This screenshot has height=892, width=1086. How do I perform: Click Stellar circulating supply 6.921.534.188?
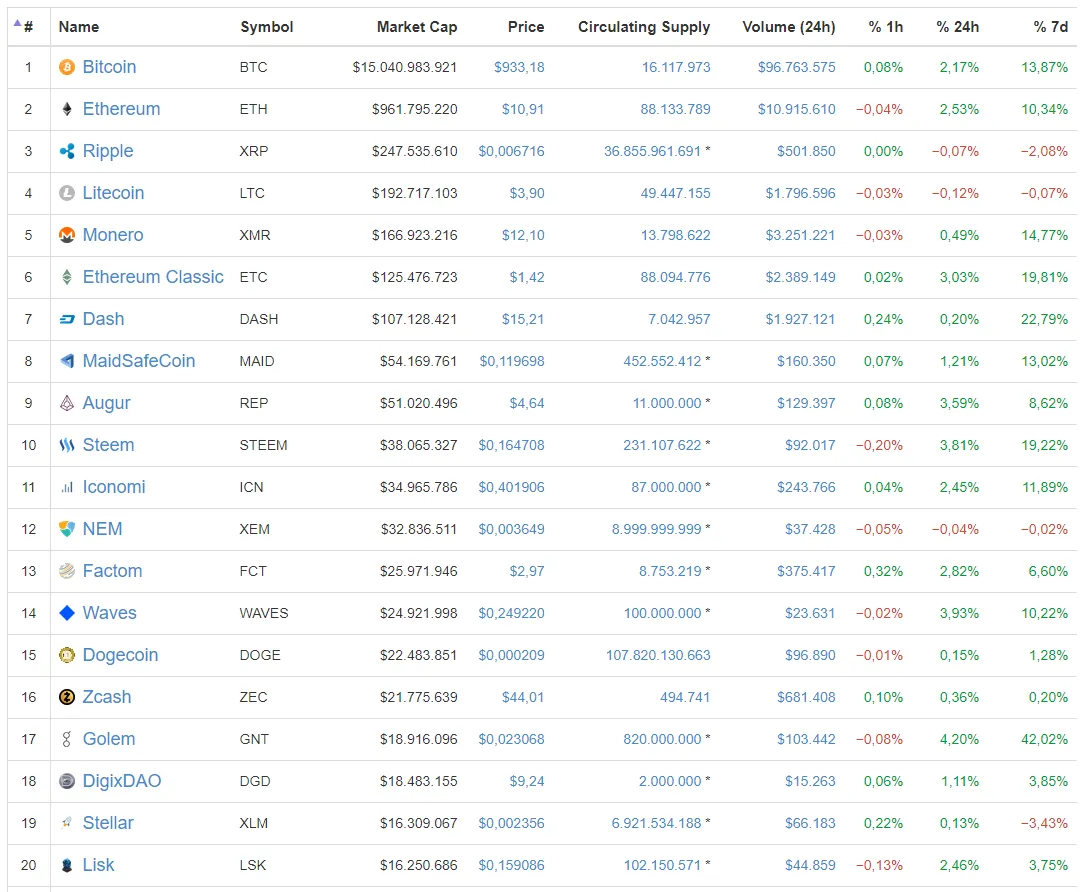point(657,823)
